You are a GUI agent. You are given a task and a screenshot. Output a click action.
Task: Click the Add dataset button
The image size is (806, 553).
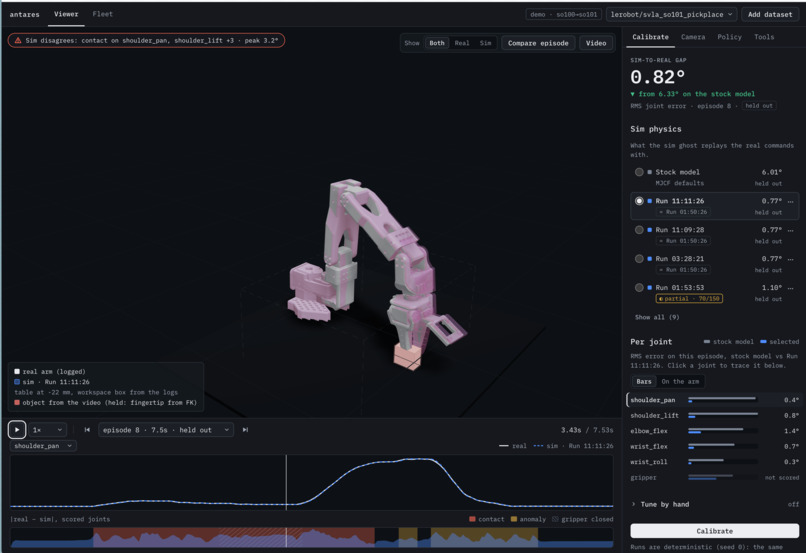[x=770, y=14]
